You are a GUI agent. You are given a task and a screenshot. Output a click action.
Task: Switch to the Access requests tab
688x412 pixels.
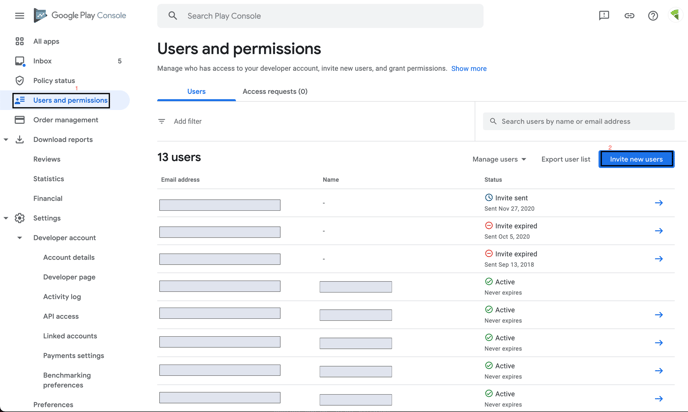(x=275, y=92)
